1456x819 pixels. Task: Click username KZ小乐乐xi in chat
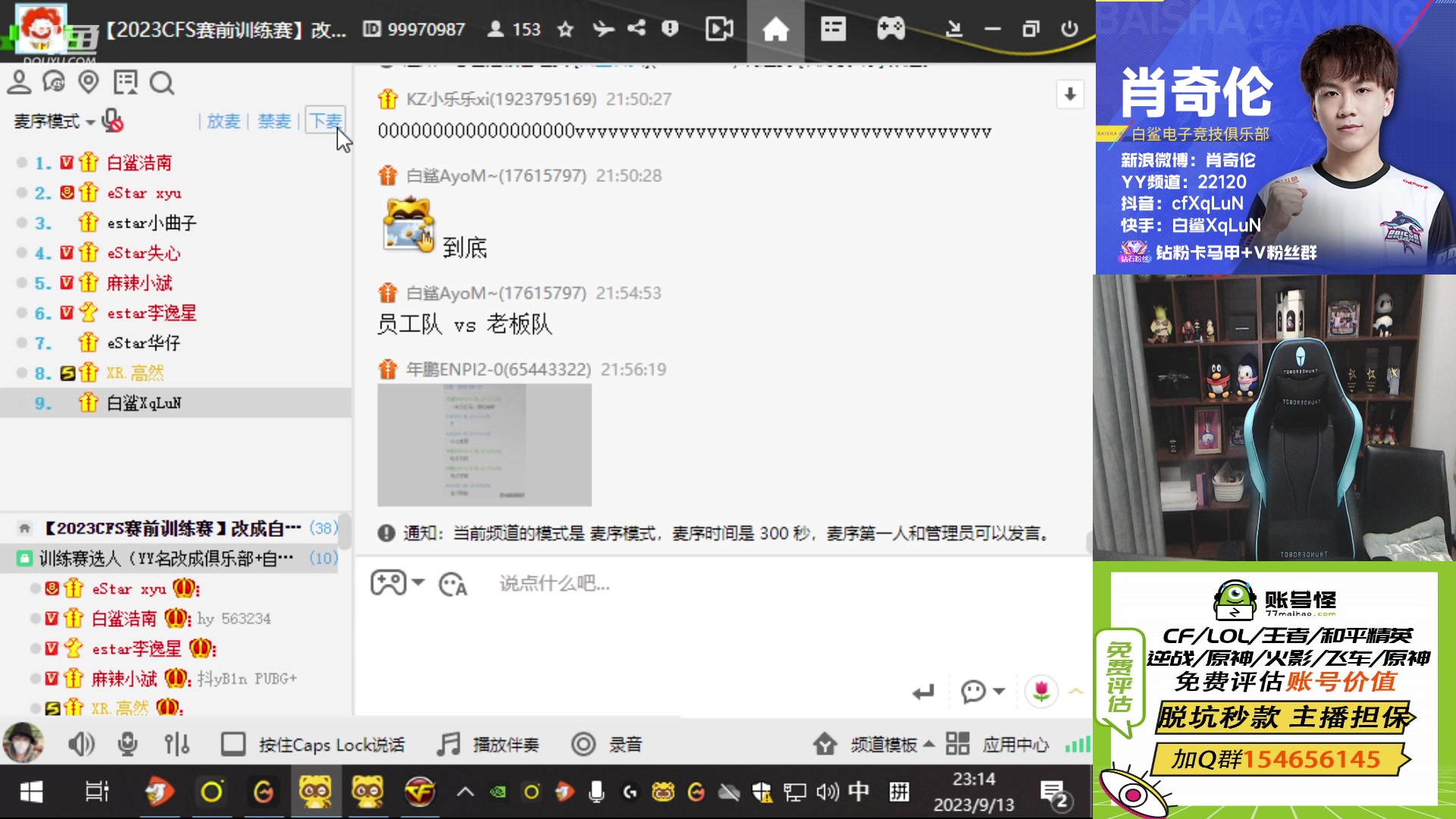(x=501, y=99)
